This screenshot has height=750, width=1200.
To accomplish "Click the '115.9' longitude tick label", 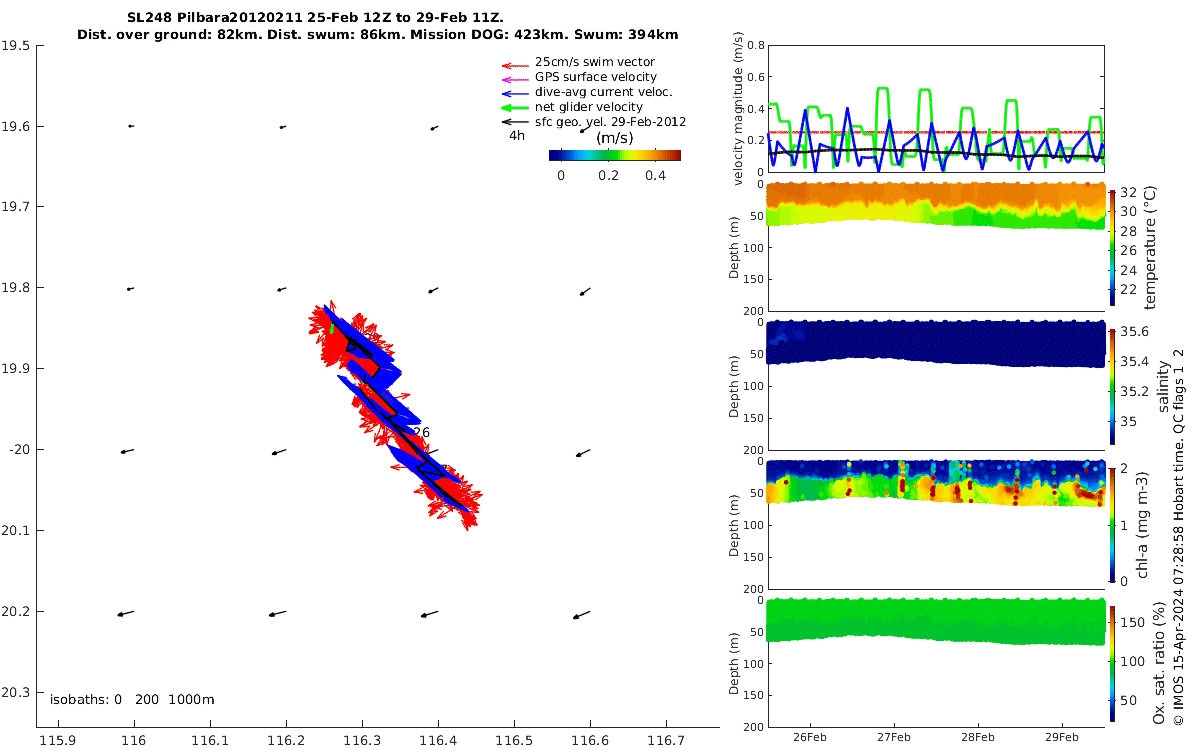I will 58,739.
